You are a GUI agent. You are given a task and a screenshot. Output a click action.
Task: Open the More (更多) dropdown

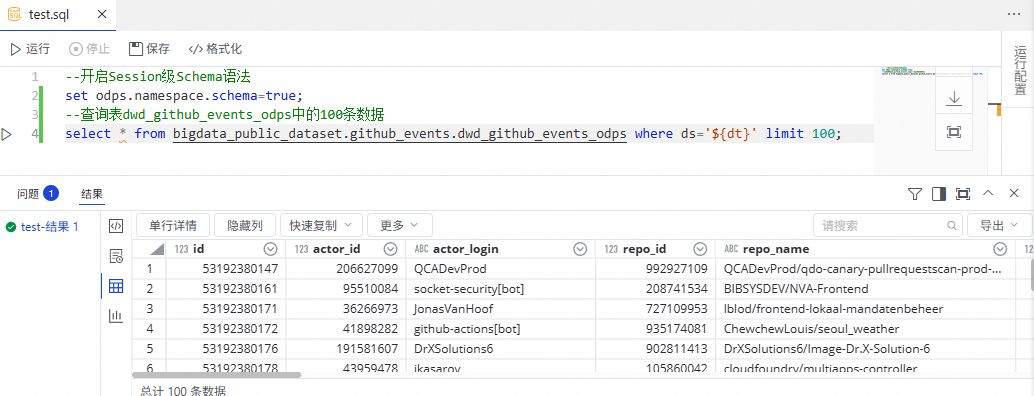pyautogui.click(x=400, y=225)
